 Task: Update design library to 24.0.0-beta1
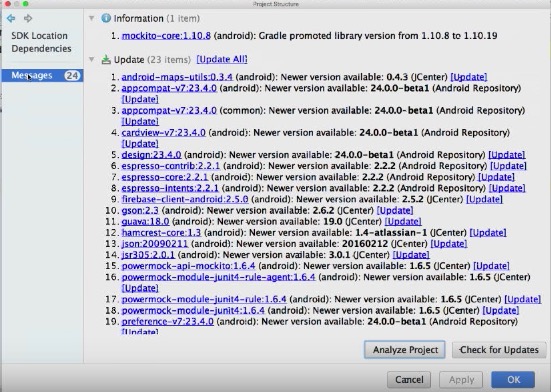tap(507, 155)
